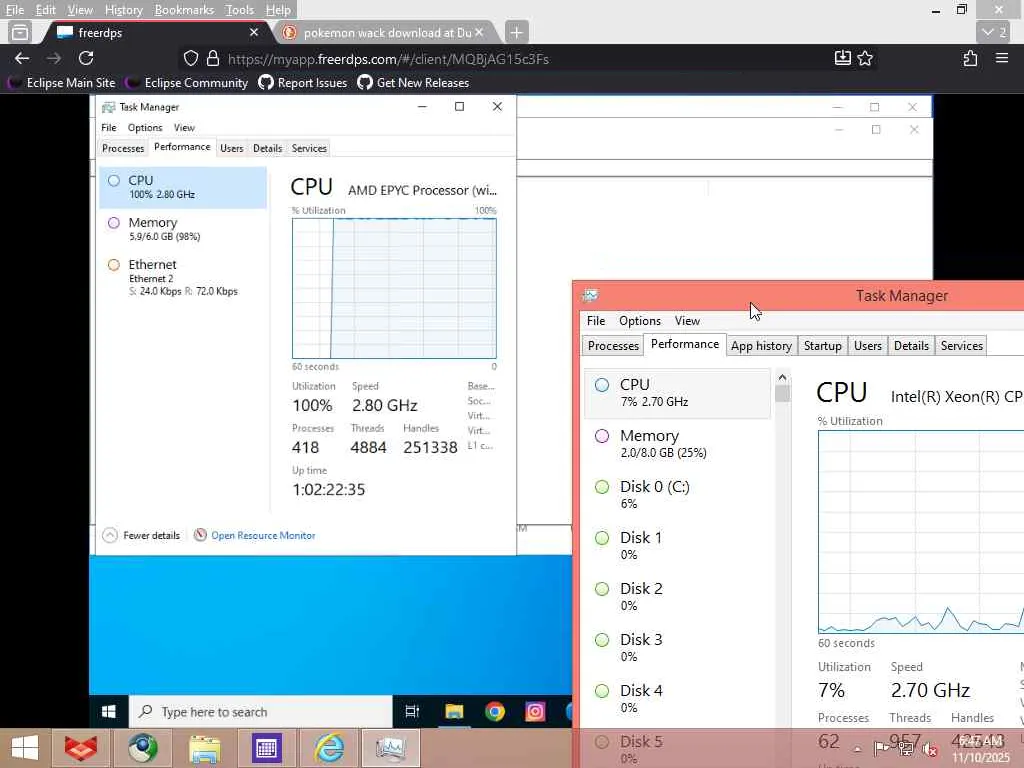The width and height of the screenshot is (1024, 768).
Task: Open the Firefox Tools menu
Action: (x=239, y=10)
